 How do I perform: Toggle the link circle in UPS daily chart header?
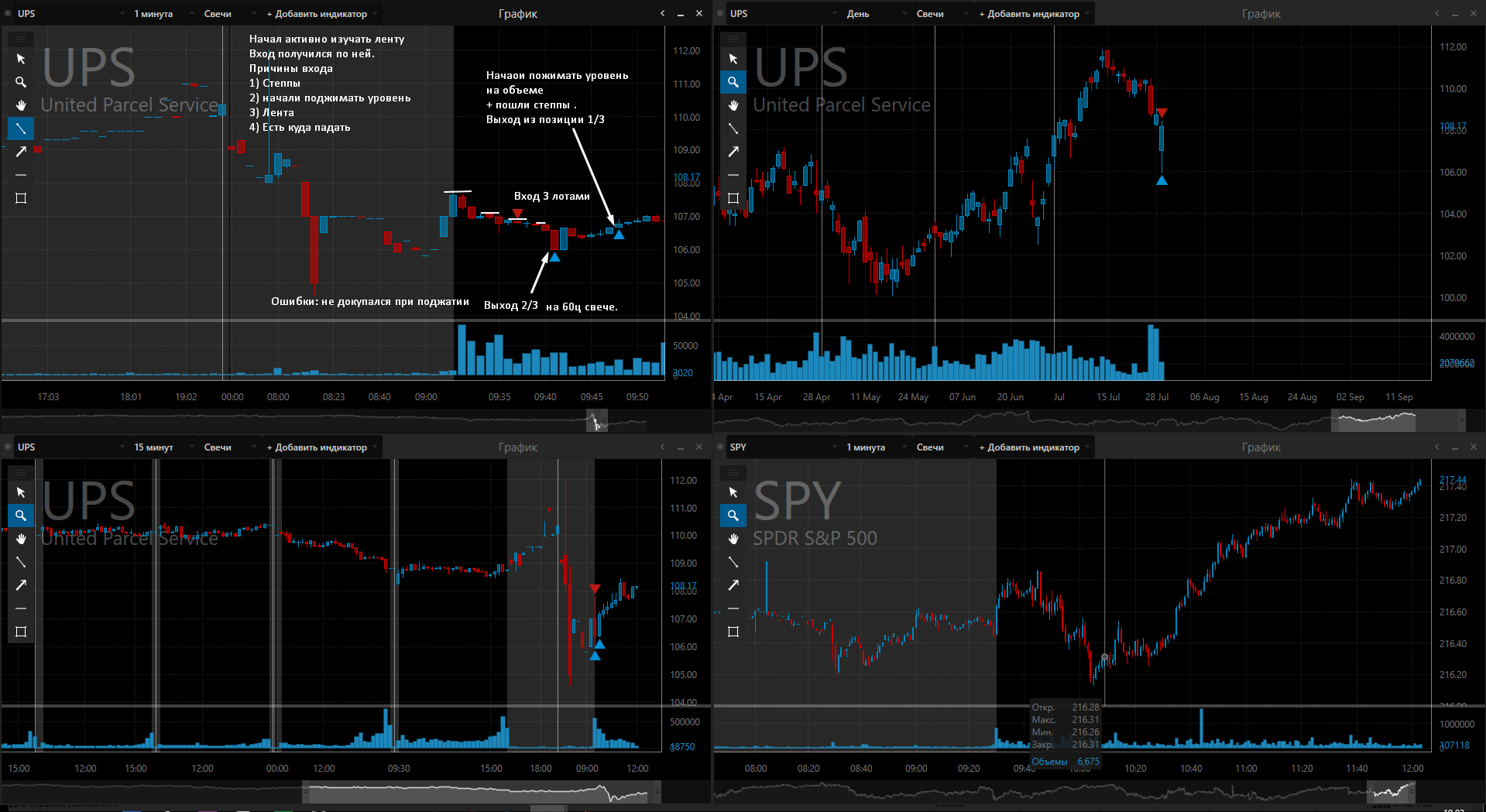(x=720, y=13)
